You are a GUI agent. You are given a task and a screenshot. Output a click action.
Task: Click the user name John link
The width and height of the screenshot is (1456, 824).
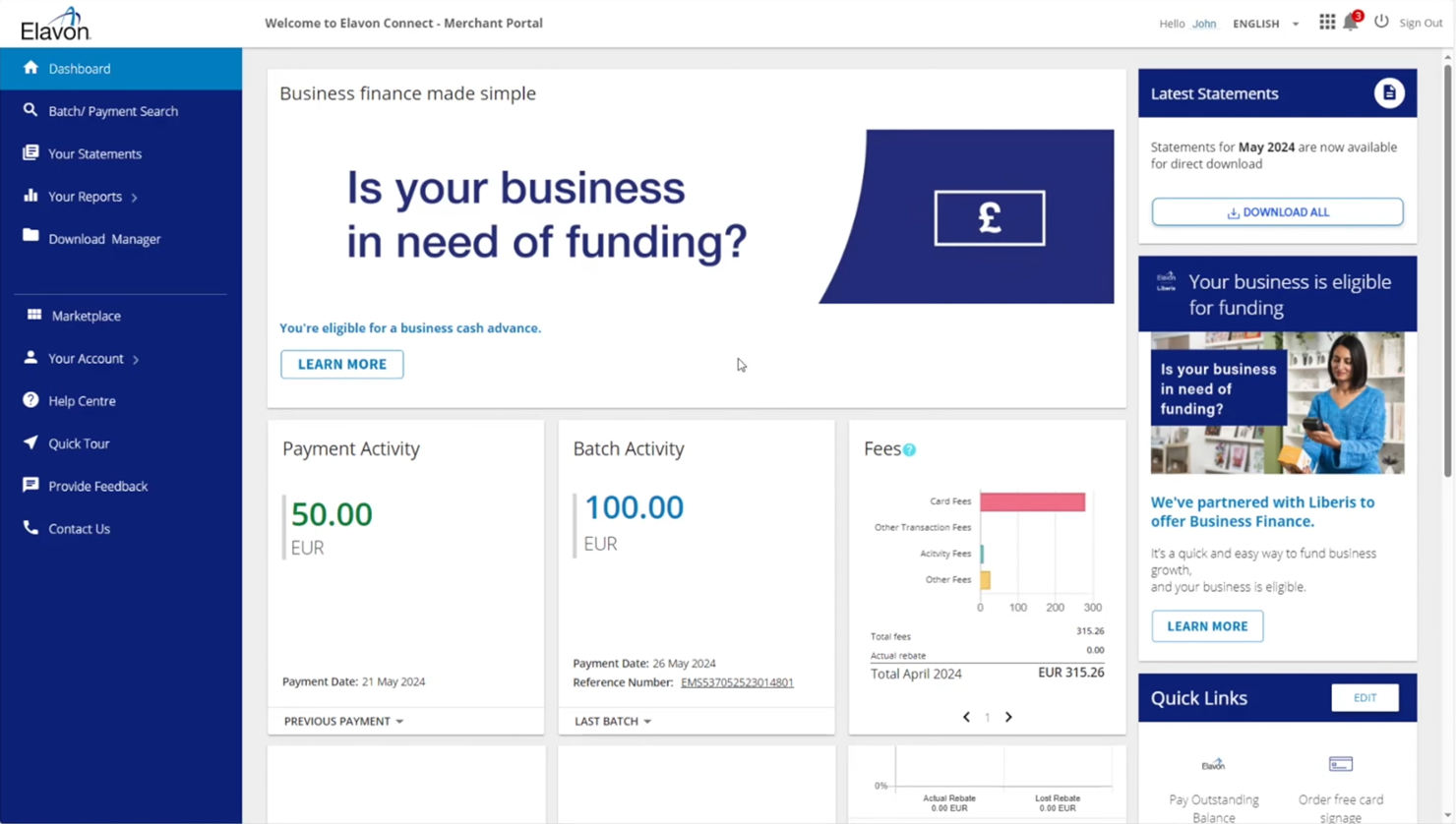tap(1204, 24)
